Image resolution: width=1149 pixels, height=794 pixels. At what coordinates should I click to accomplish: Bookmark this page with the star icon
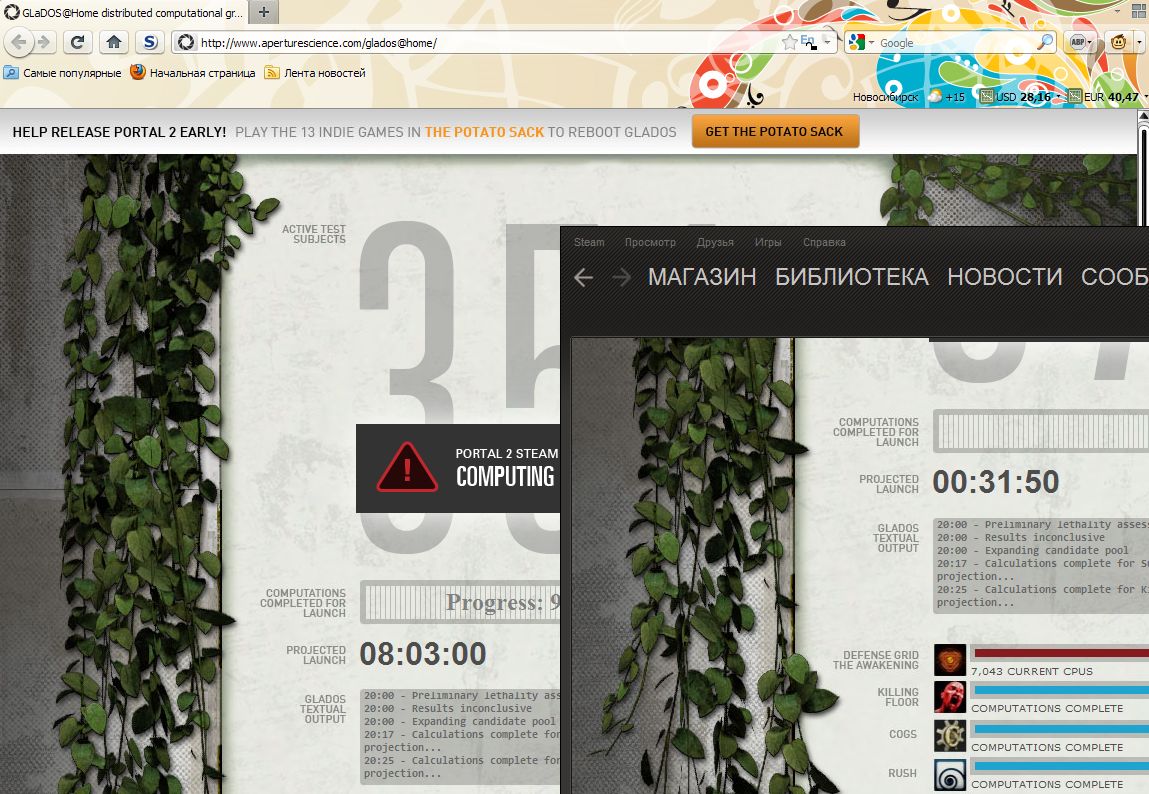tap(789, 42)
